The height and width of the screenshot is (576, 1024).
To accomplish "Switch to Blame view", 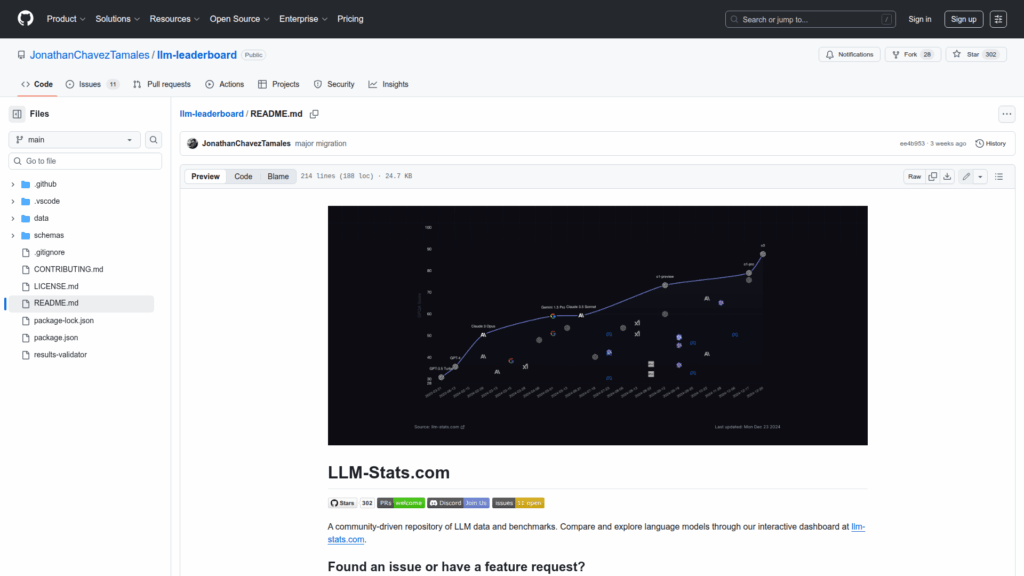I will tap(278, 176).
